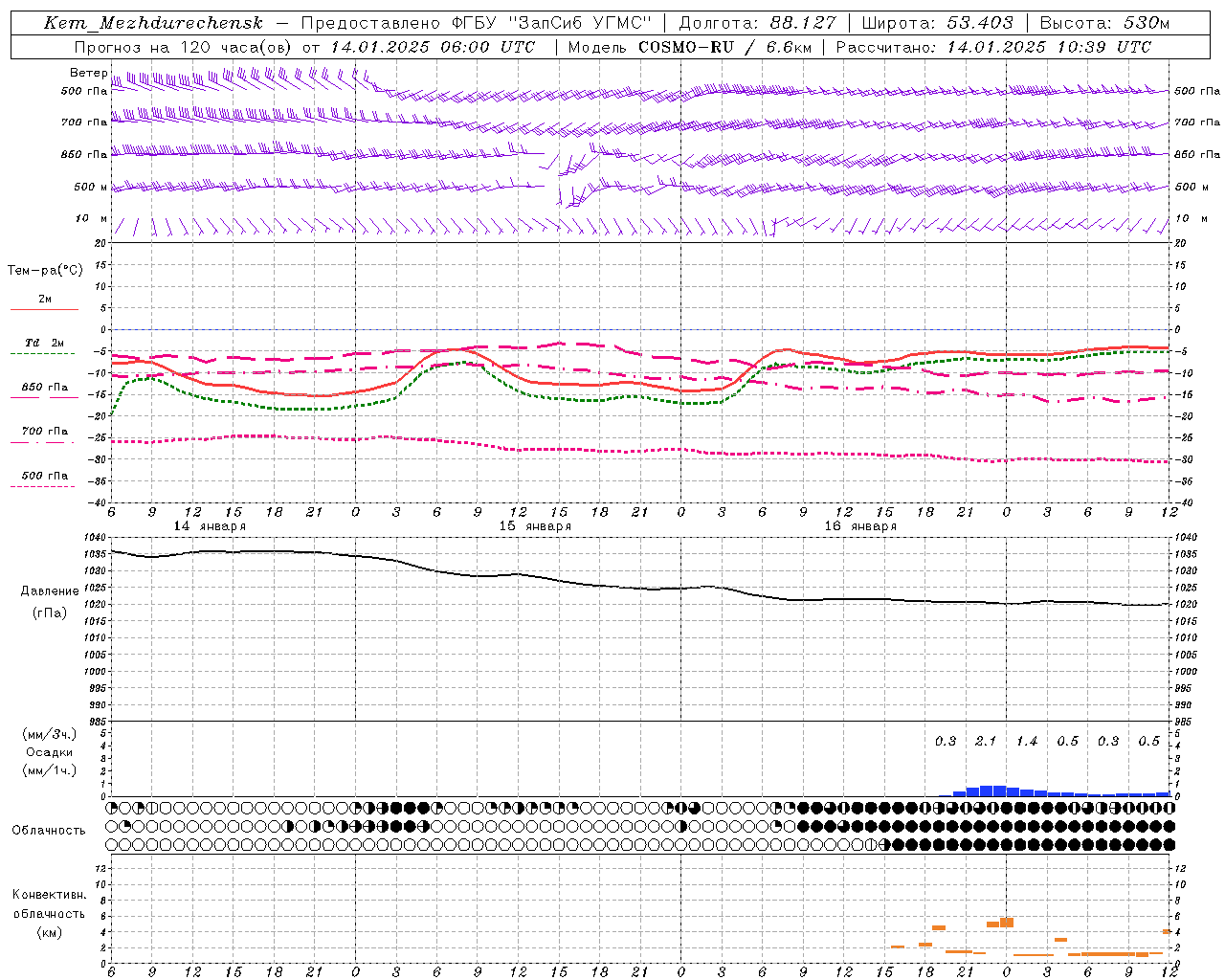The height and width of the screenshot is (980, 1225).
Task: Click the Ветер wind panel label
Action: coord(88,73)
